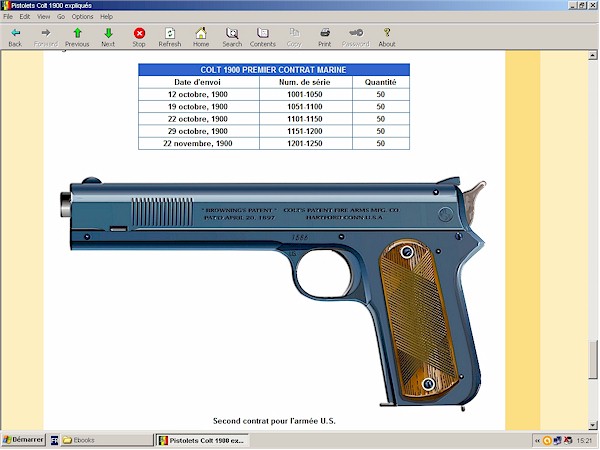Click the scrollbar down arrow
The image size is (600, 450).
[x=593, y=425]
